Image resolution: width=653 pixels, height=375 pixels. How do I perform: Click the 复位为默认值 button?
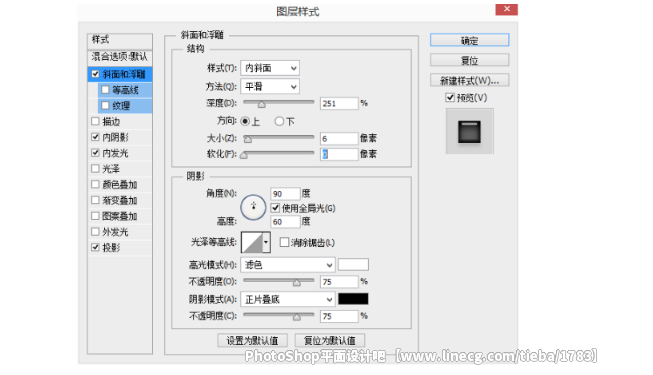[x=329, y=340]
